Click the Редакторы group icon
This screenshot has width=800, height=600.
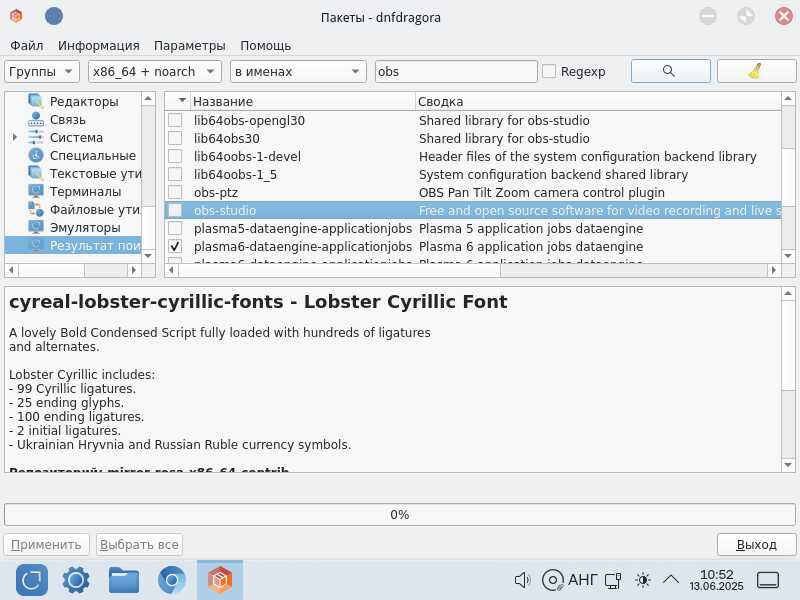[36, 101]
